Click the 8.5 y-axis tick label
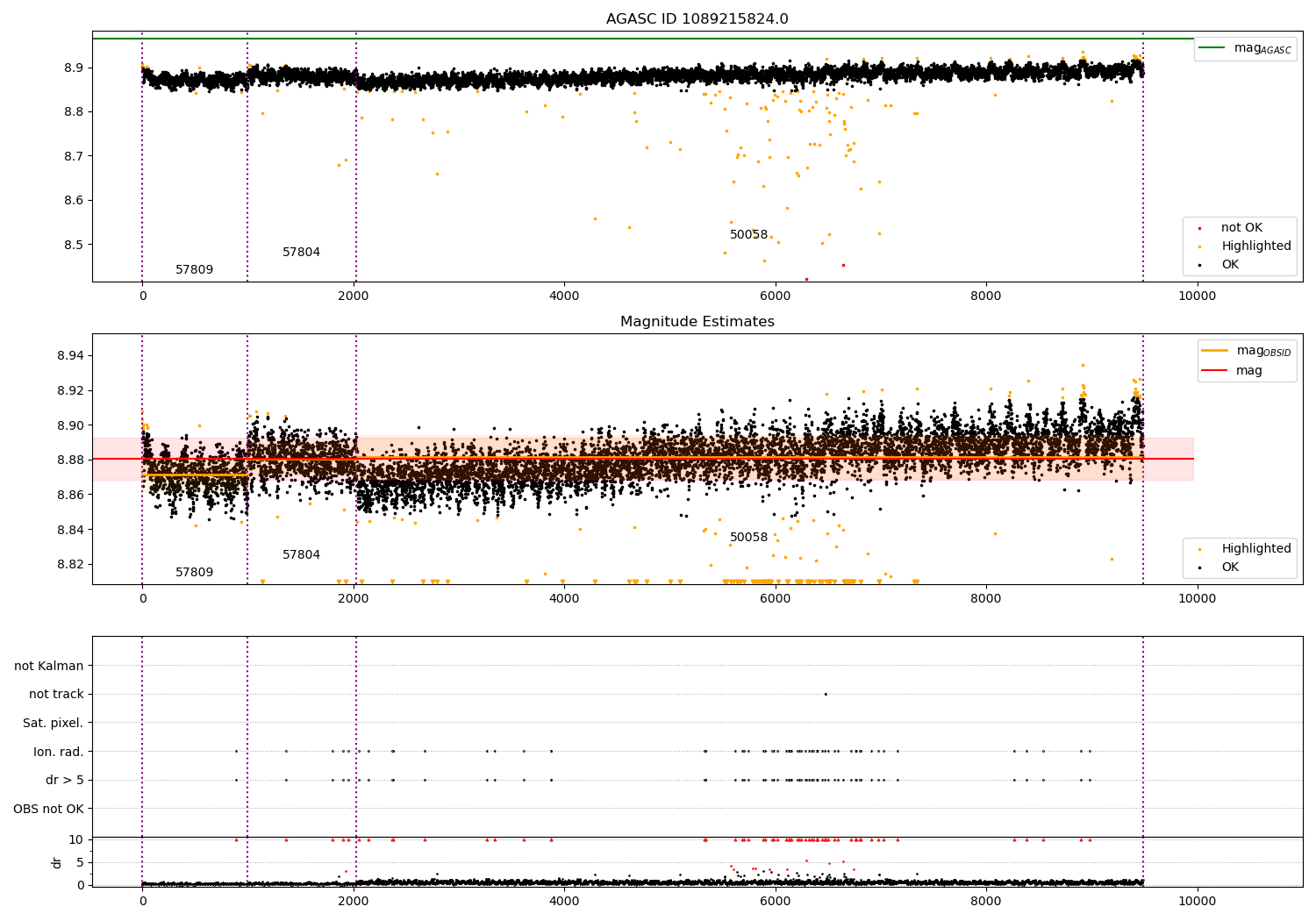 pyautogui.click(x=75, y=246)
